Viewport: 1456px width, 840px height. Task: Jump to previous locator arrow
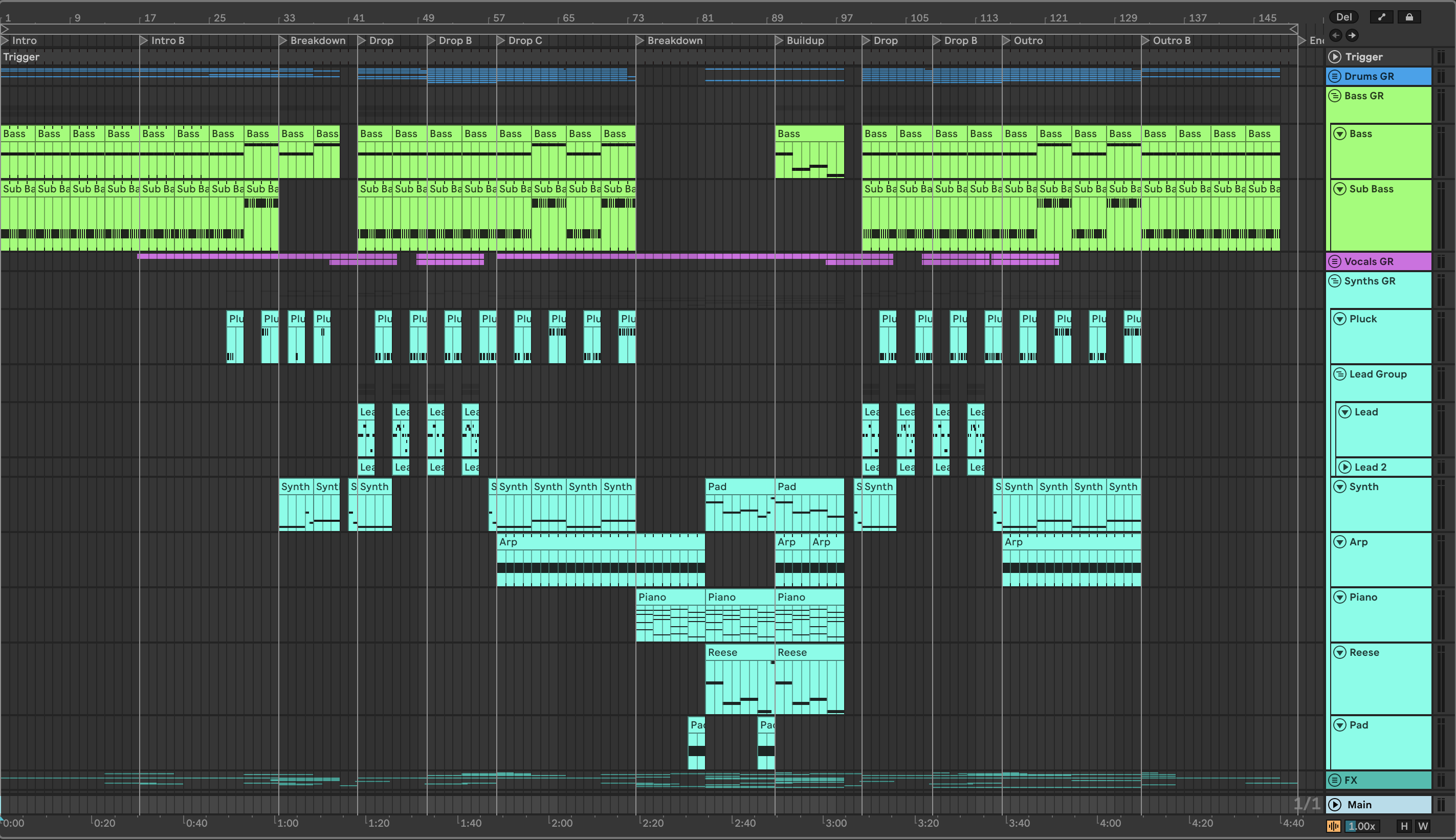[x=1335, y=36]
